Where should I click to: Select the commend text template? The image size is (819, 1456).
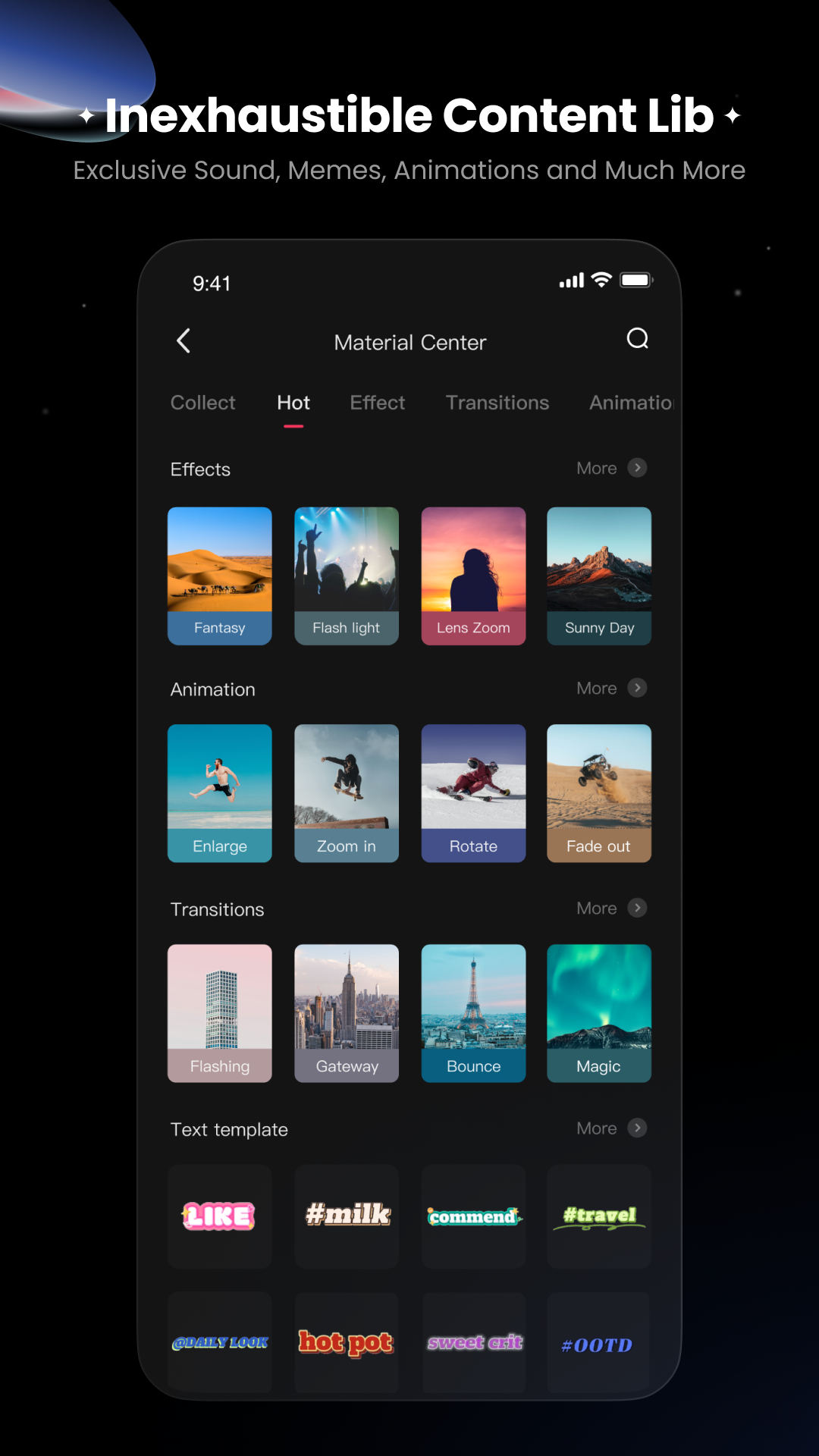(473, 1216)
